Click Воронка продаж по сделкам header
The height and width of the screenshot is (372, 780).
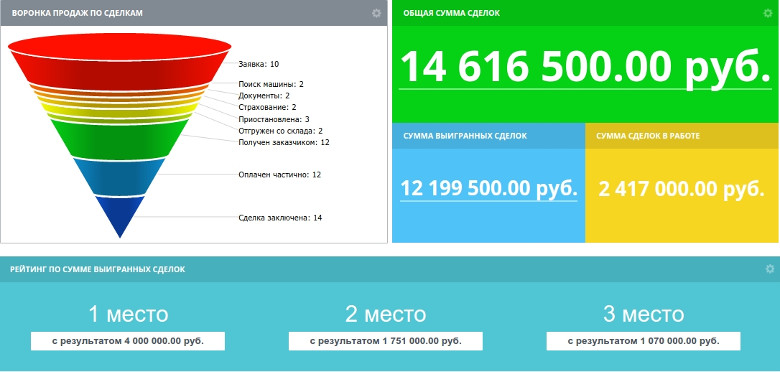tap(77, 13)
